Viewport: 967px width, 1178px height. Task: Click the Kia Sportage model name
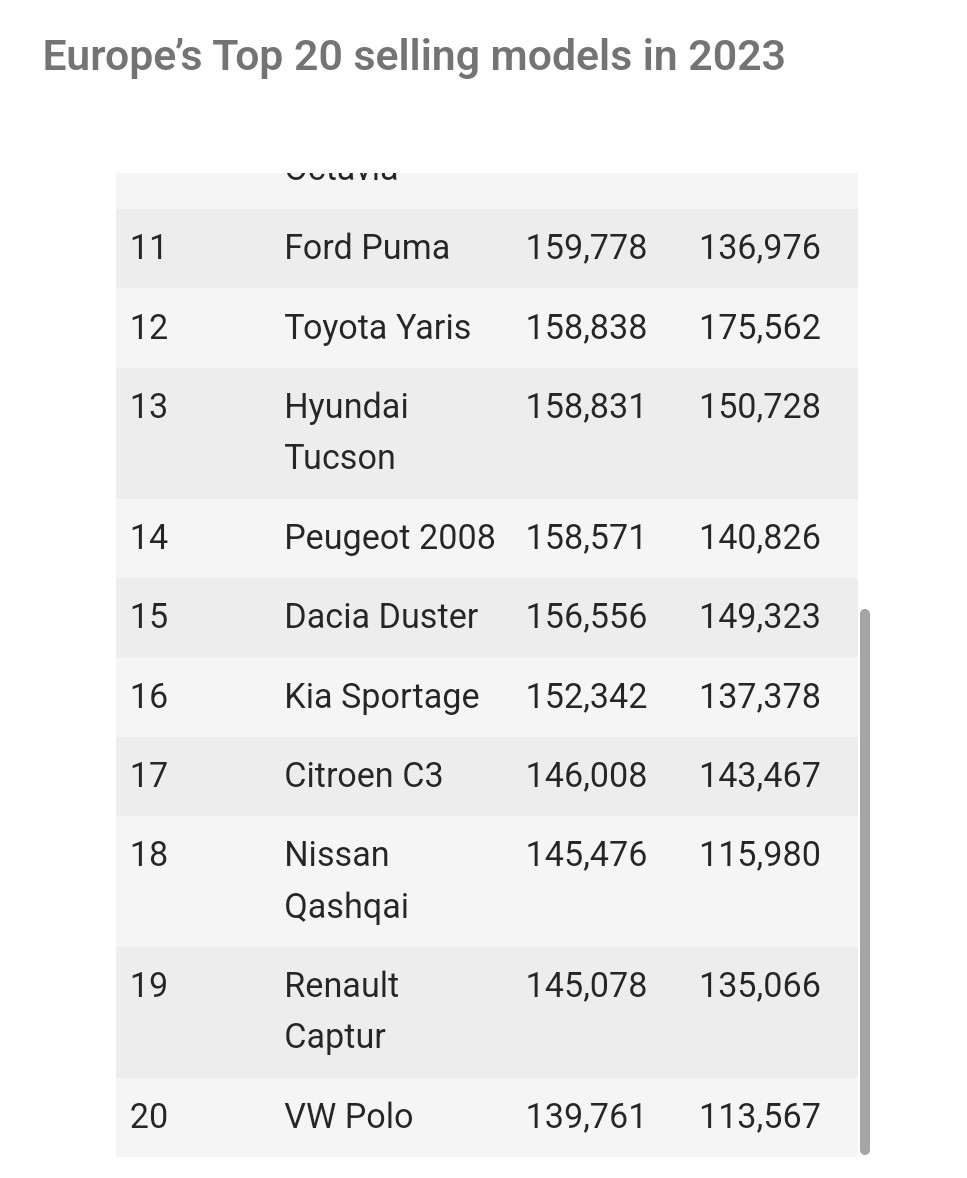381,696
